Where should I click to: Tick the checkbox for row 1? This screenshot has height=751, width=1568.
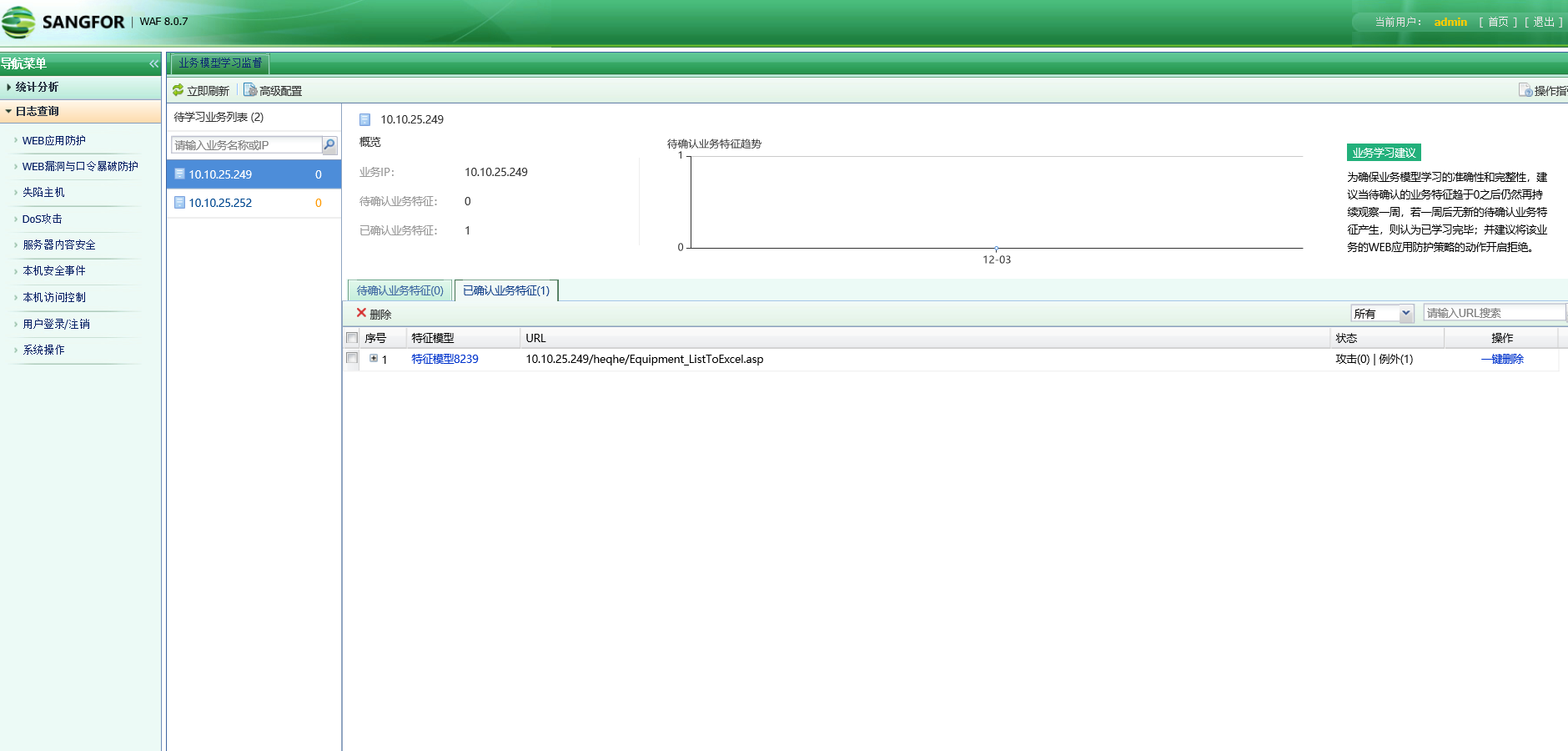click(x=352, y=358)
